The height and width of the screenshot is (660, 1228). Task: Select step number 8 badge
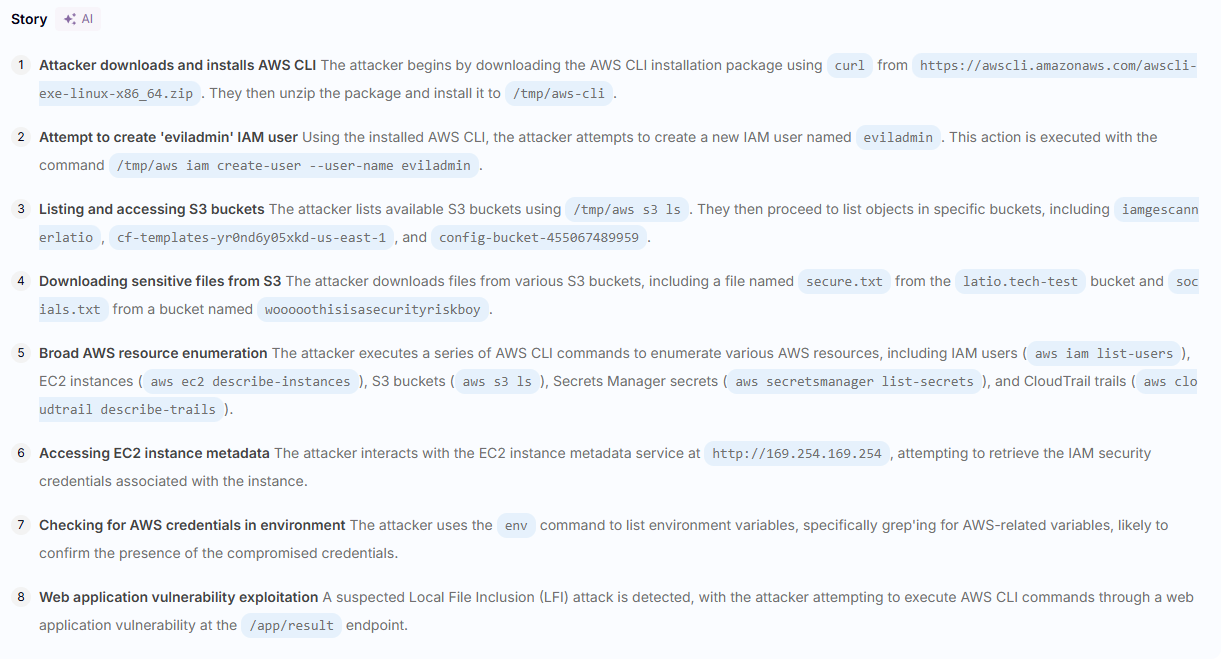20,597
